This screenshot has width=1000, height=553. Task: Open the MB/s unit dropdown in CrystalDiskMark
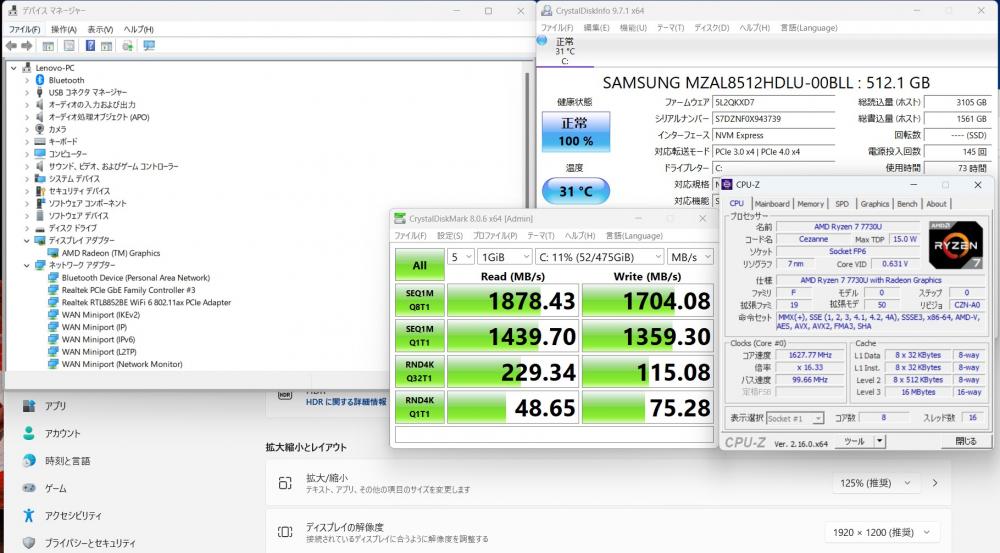(x=692, y=256)
